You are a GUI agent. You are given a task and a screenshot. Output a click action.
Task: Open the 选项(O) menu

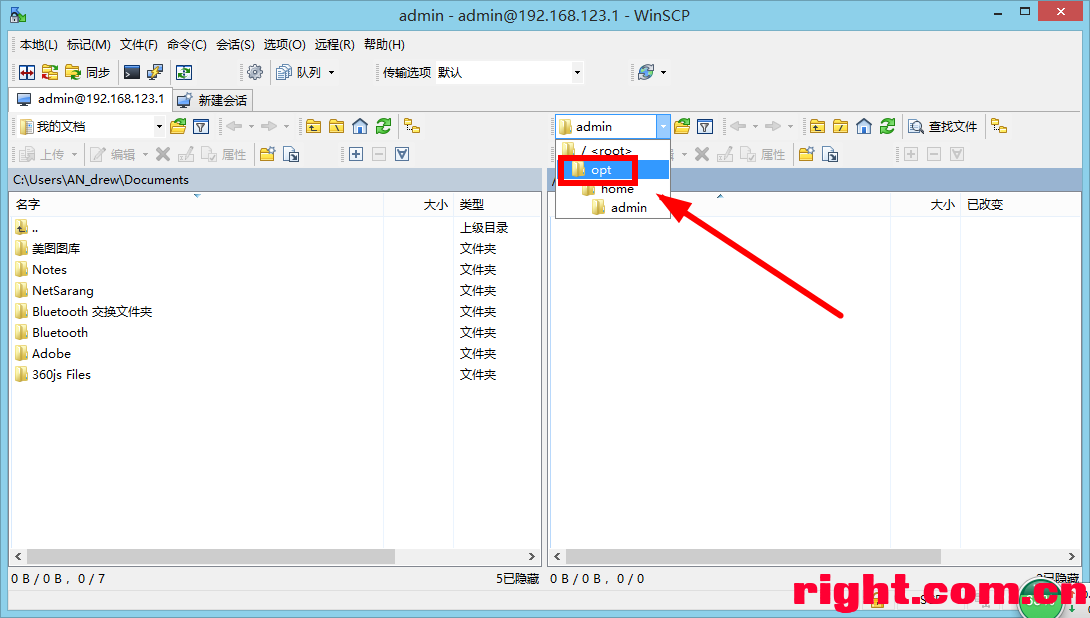point(284,44)
